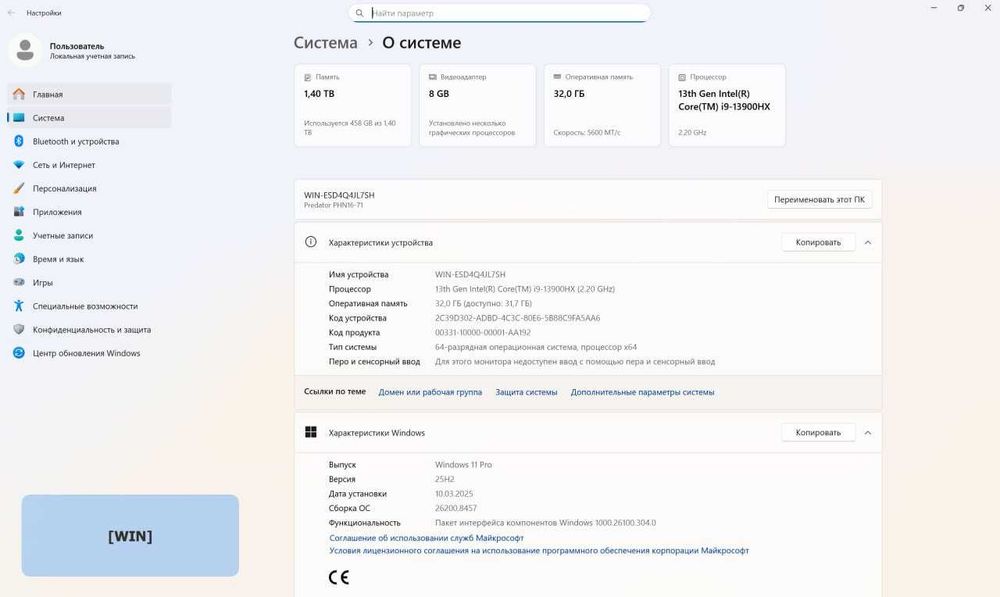Open Домен или рабочая группа link

click(x=430, y=392)
